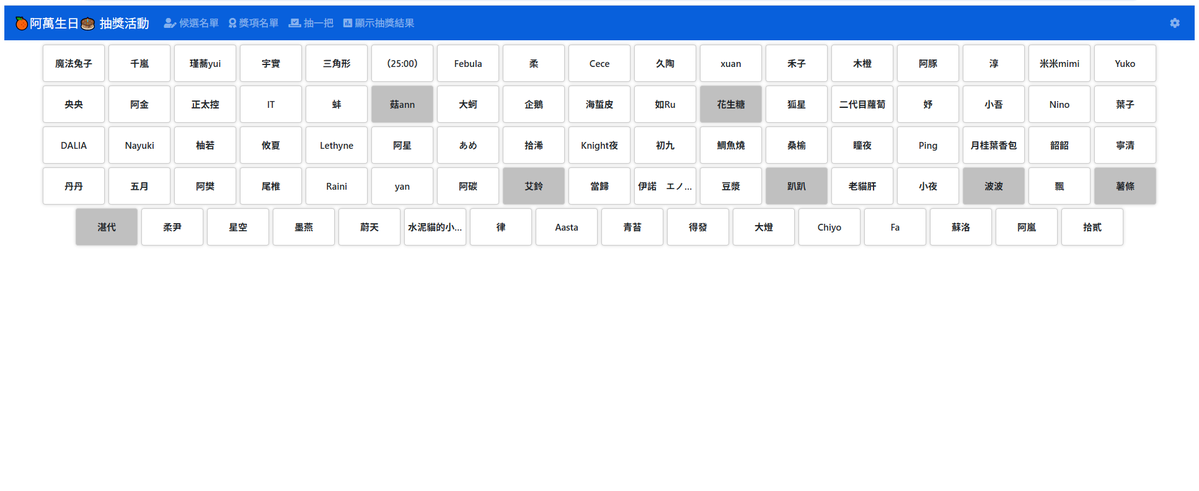Screen dimensions: 1199x491
Task: Open the settings gear icon
Action: coord(1175,24)
